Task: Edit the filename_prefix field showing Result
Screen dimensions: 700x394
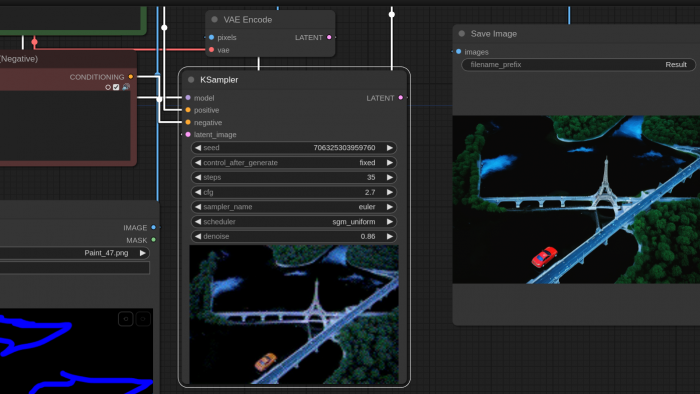Action: tap(578, 65)
